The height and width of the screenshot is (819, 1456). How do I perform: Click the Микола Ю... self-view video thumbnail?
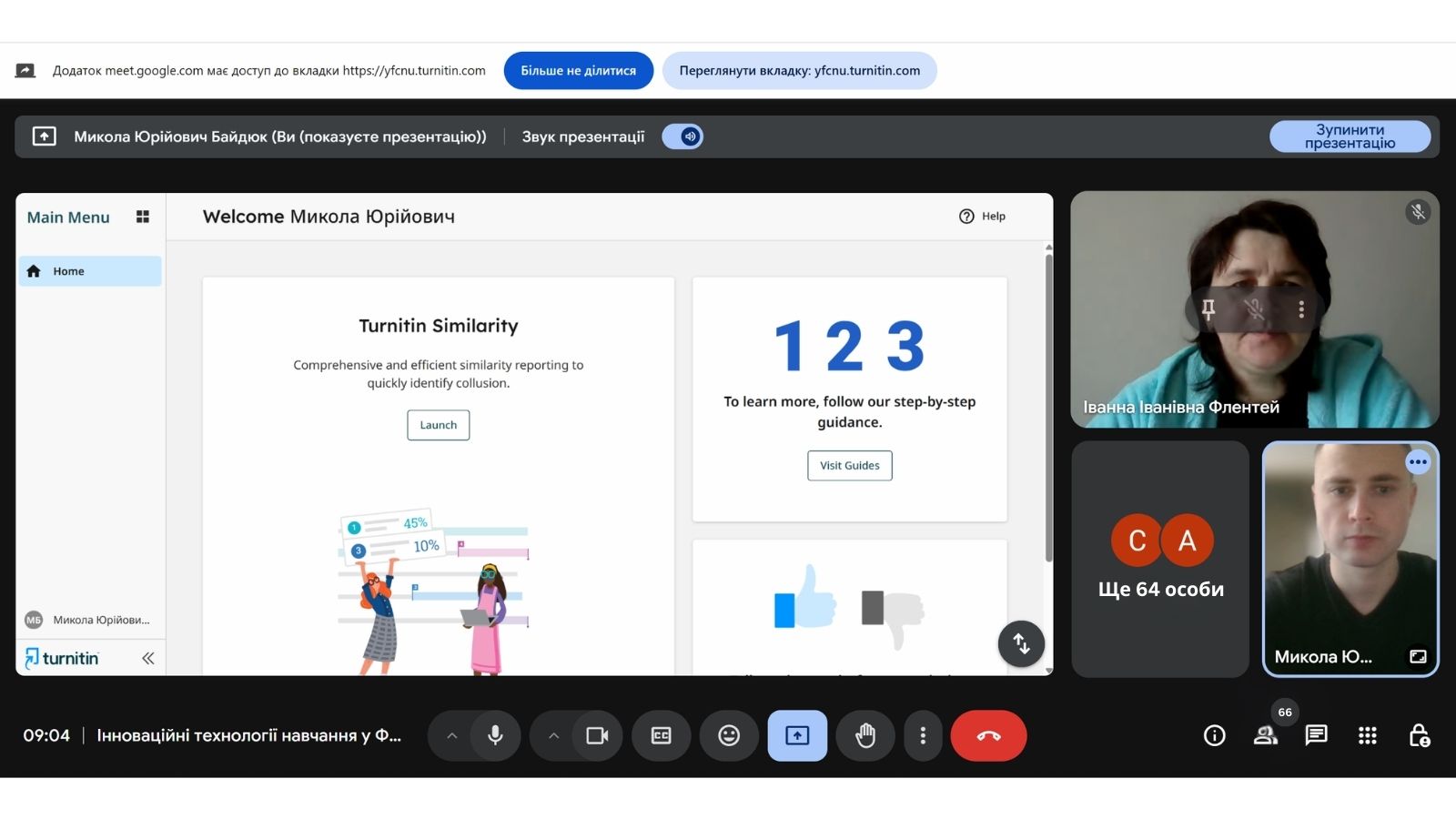[x=1350, y=559]
